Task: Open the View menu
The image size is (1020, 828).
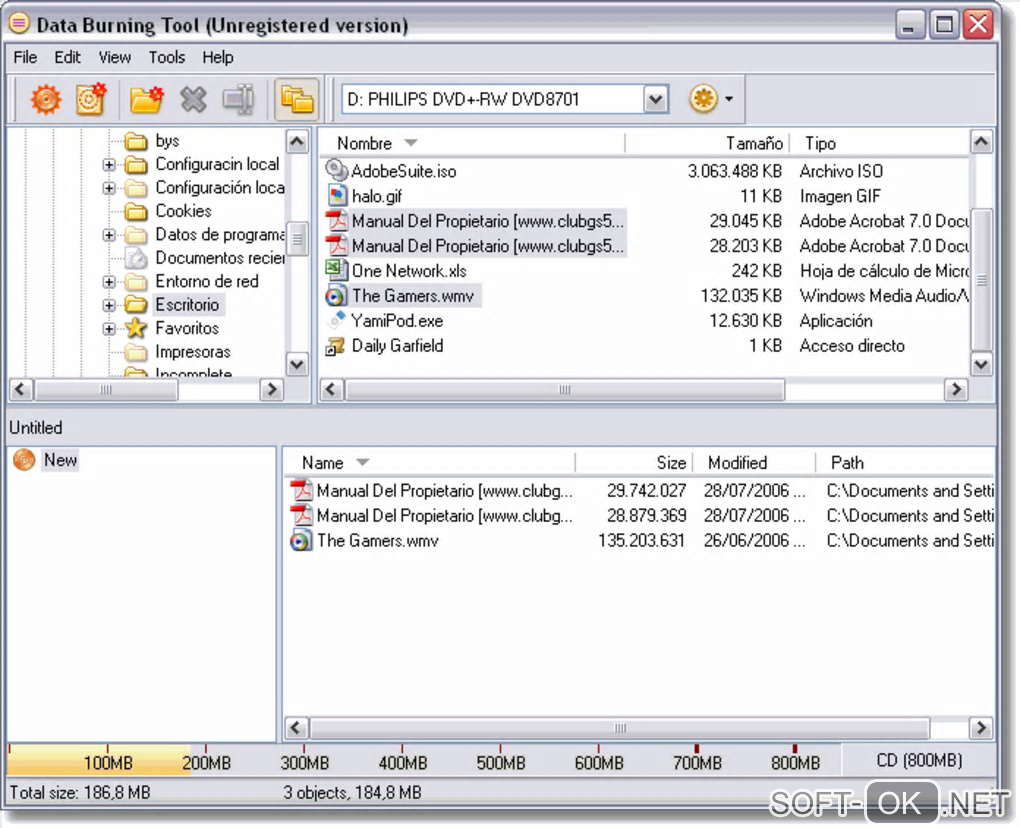Action: tap(114, 57)
